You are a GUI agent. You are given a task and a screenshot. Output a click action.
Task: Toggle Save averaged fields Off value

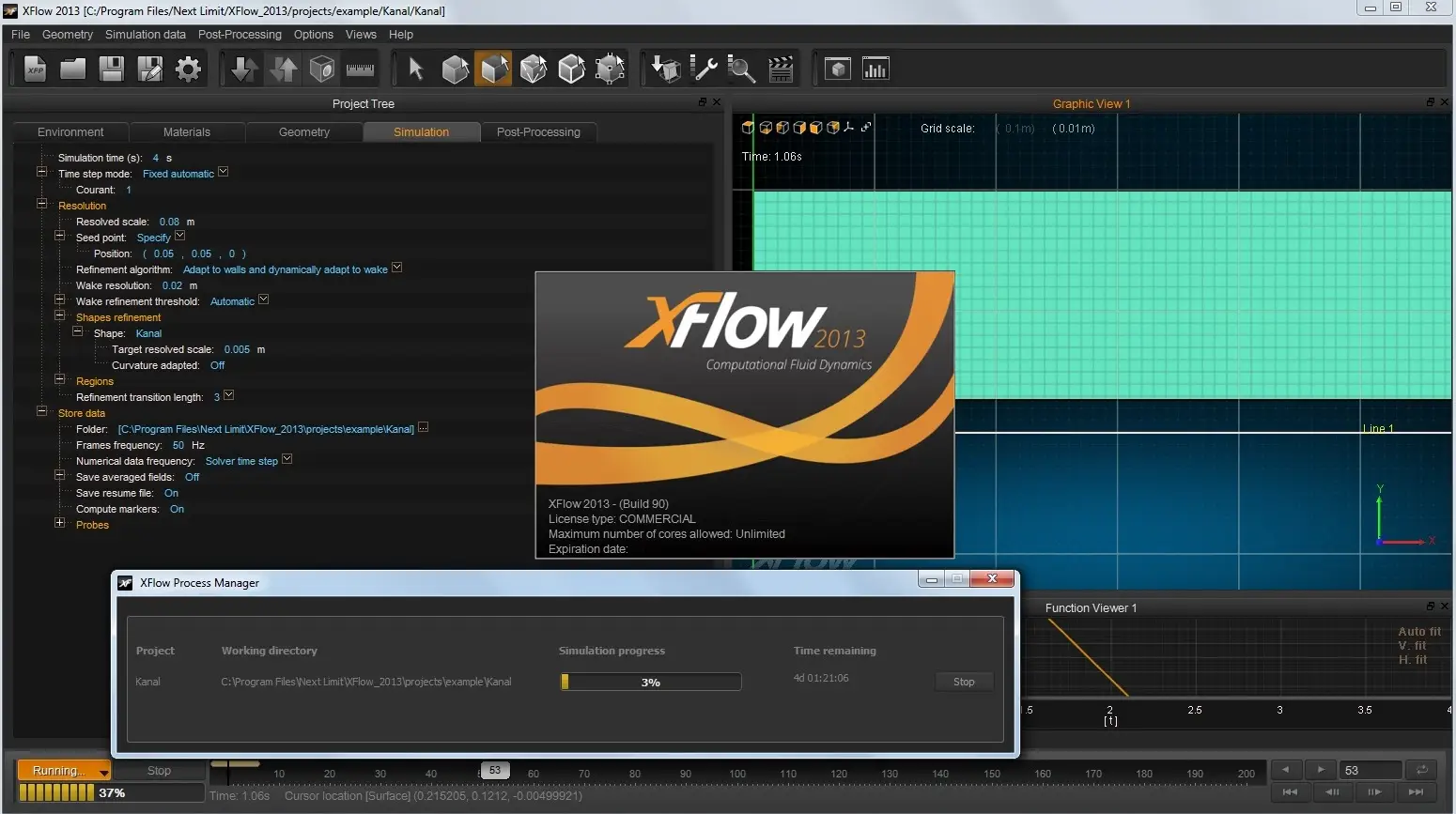192,477
